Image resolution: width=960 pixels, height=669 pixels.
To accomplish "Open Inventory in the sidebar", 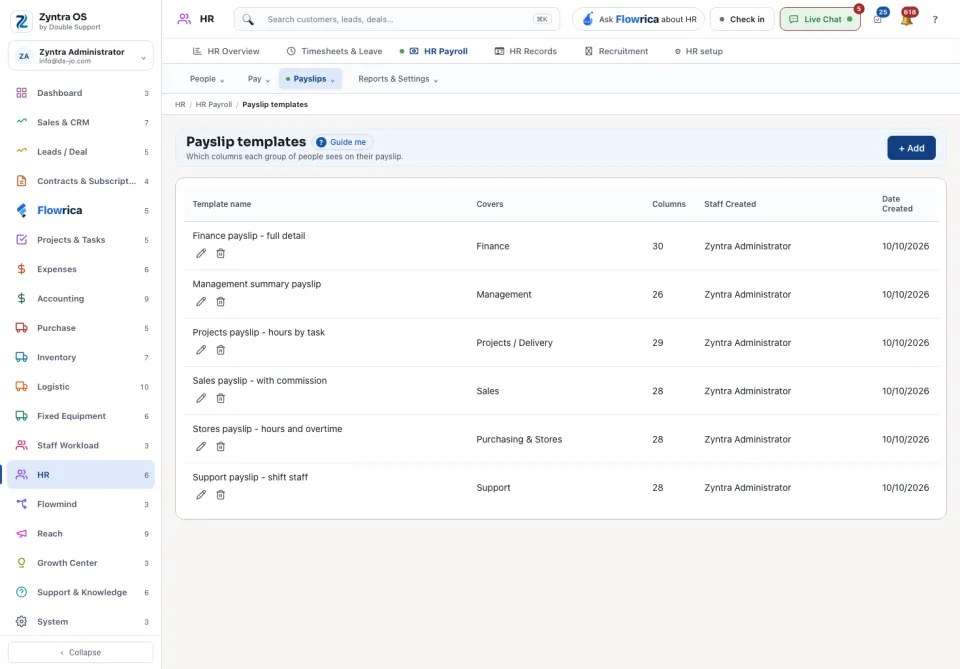I will coord(81,357).
